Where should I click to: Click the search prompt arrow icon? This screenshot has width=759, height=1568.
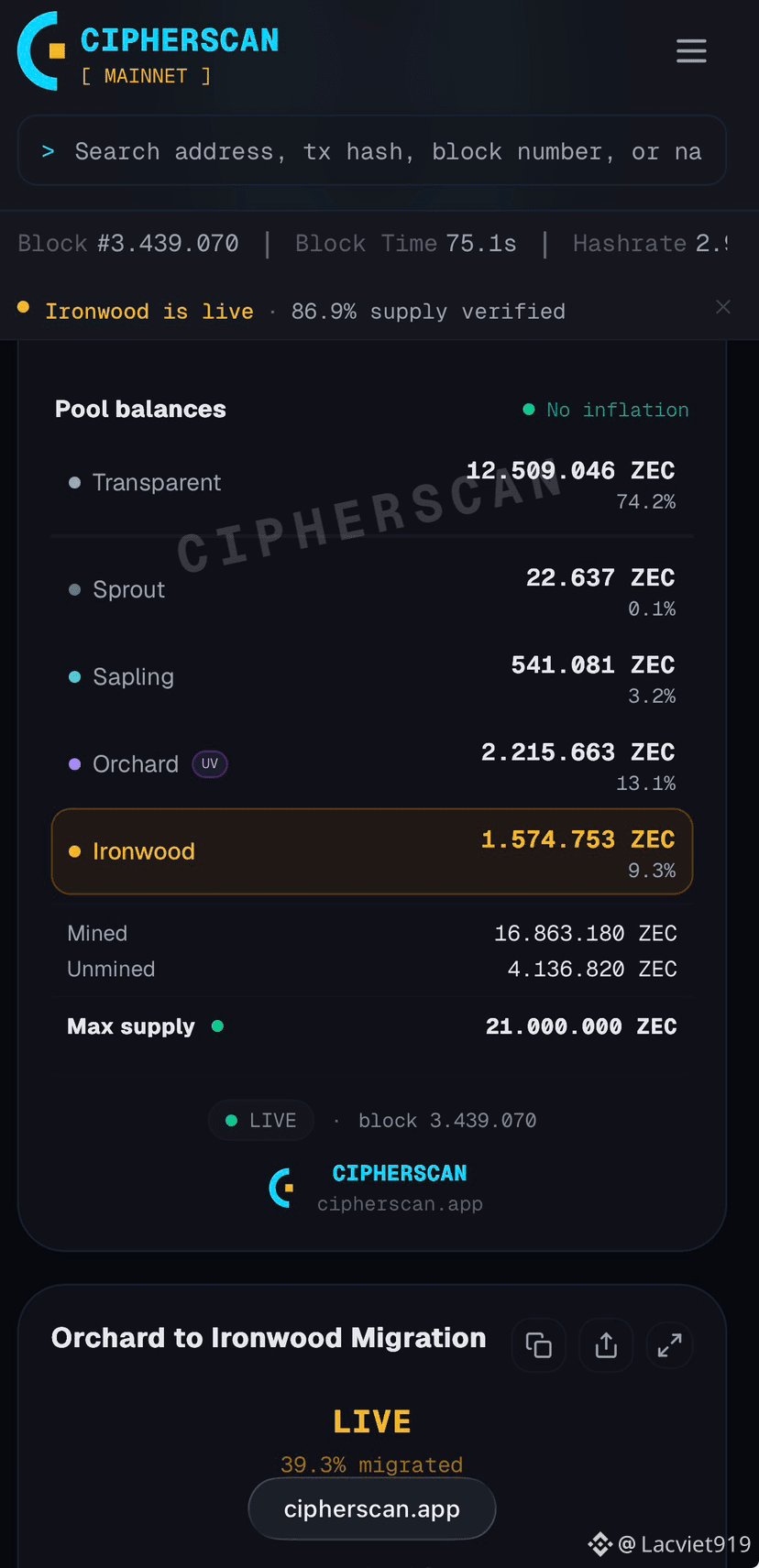pos(48,151)
